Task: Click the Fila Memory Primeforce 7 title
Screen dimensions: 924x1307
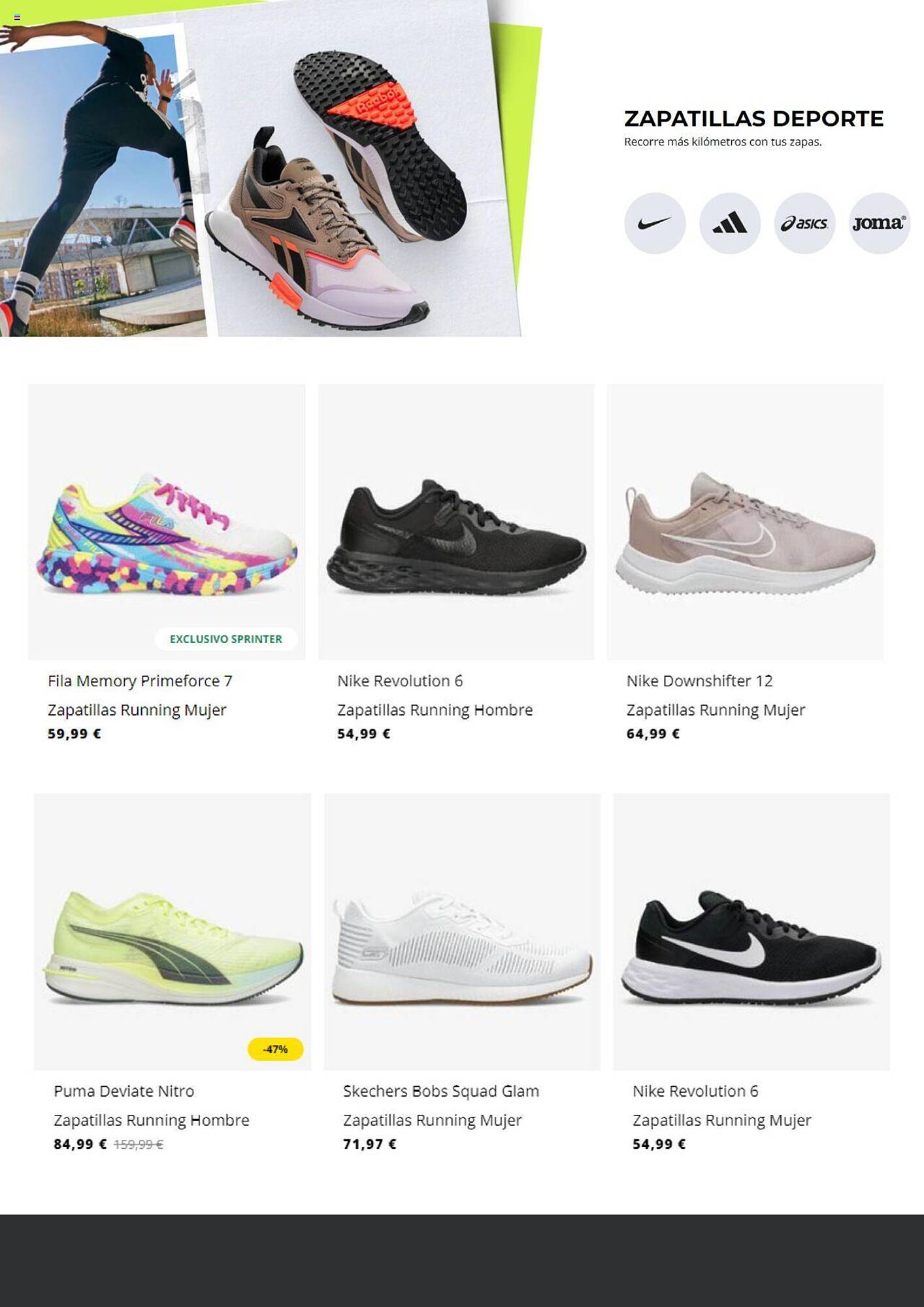Action: (x=140, y=681)
